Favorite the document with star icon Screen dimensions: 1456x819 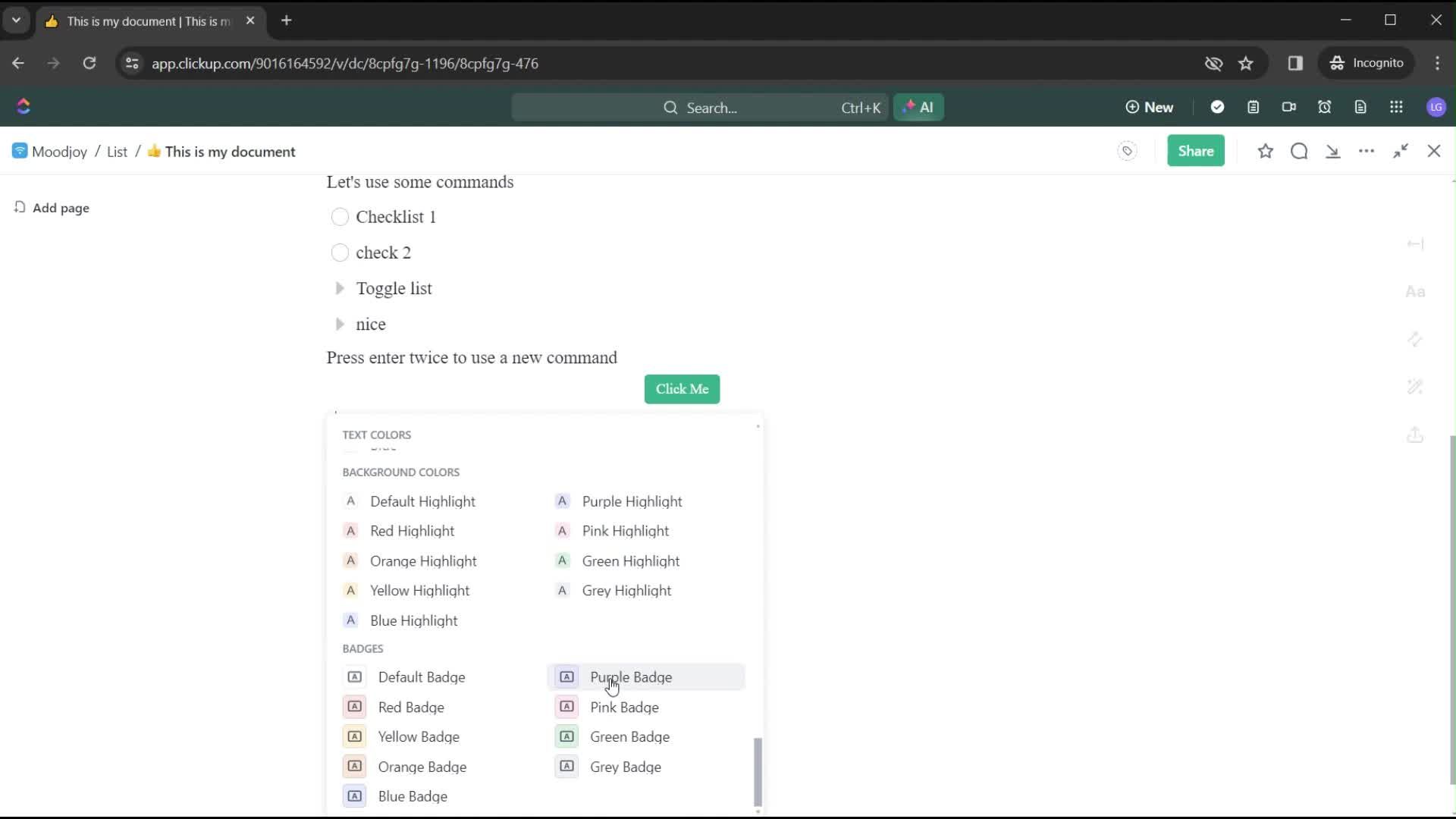point(1265,151)
